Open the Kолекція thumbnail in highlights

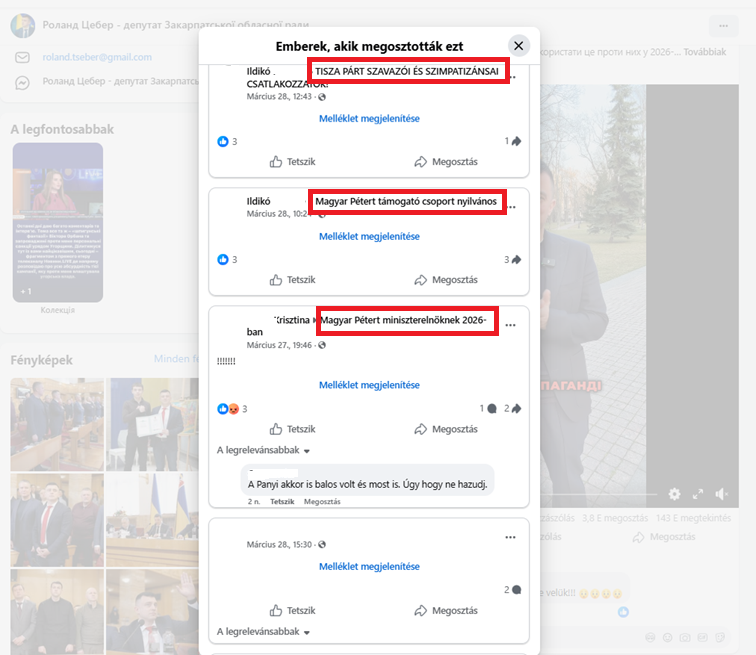click(x=57, y=222)
